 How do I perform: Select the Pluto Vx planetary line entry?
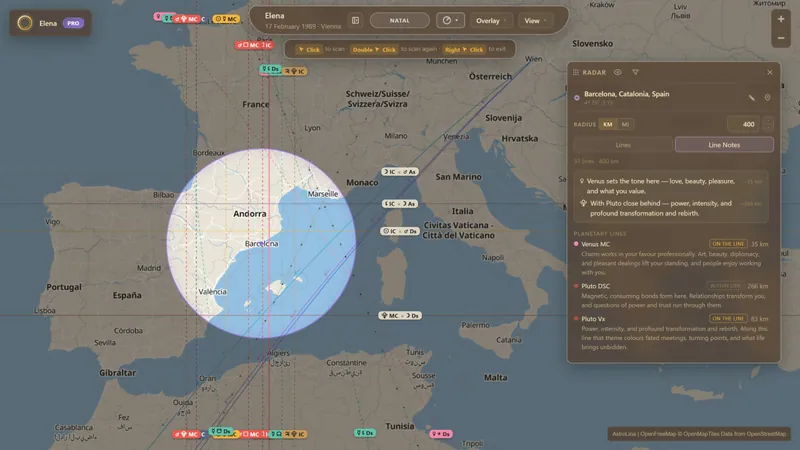click(672, 333)
